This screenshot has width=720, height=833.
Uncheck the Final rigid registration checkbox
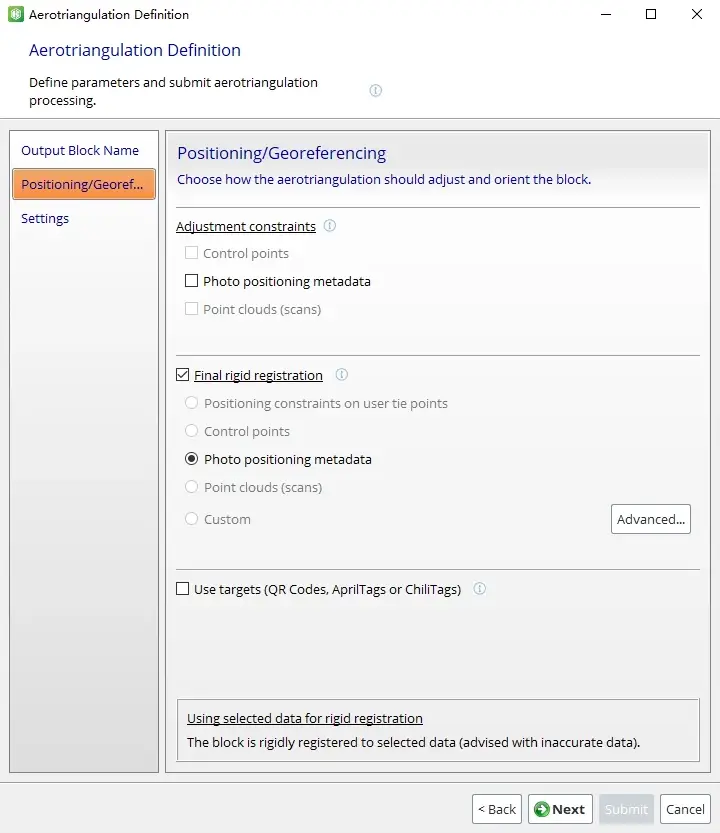tap(182, 375)
